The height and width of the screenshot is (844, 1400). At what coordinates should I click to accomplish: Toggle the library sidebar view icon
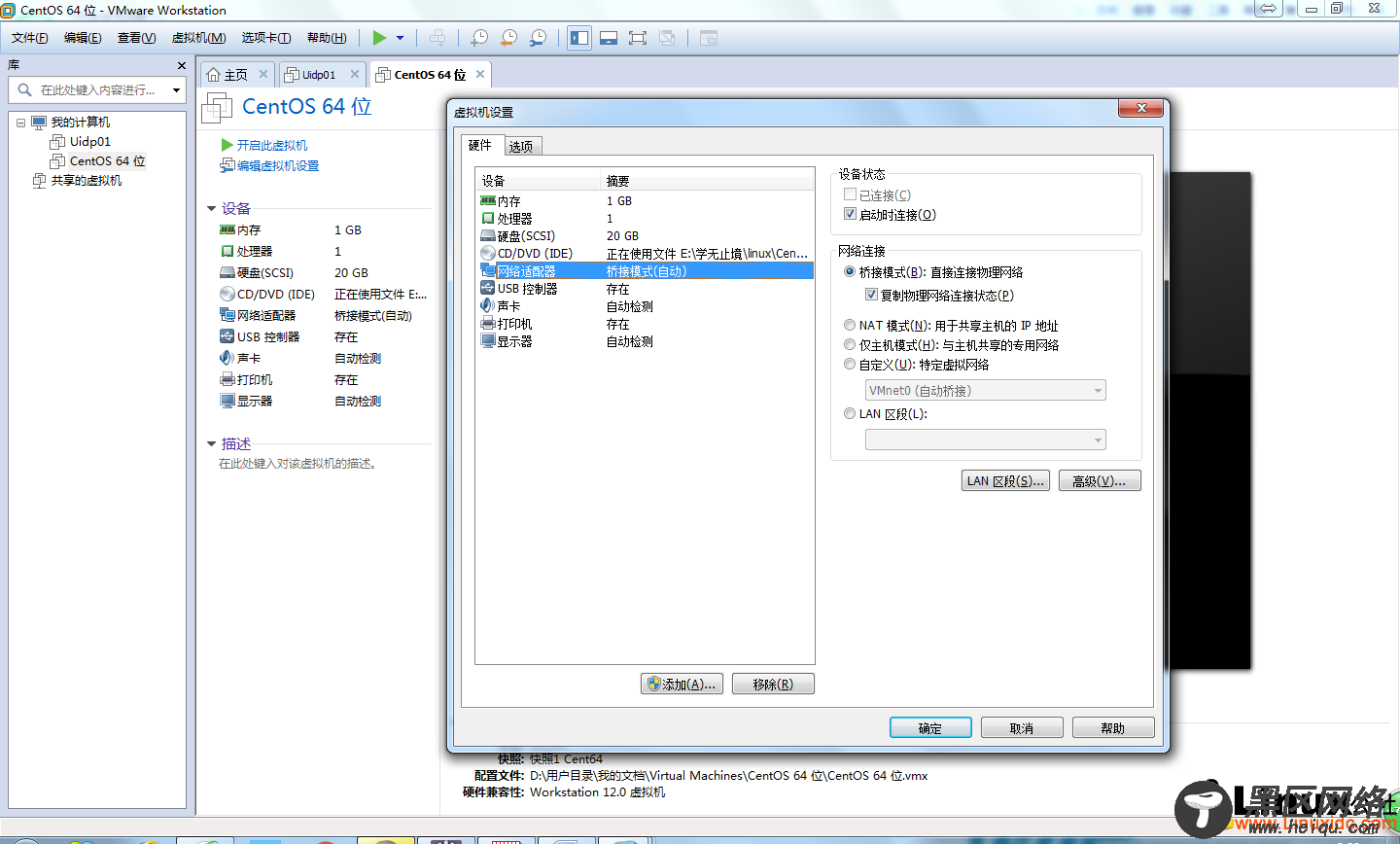[579, 38]
